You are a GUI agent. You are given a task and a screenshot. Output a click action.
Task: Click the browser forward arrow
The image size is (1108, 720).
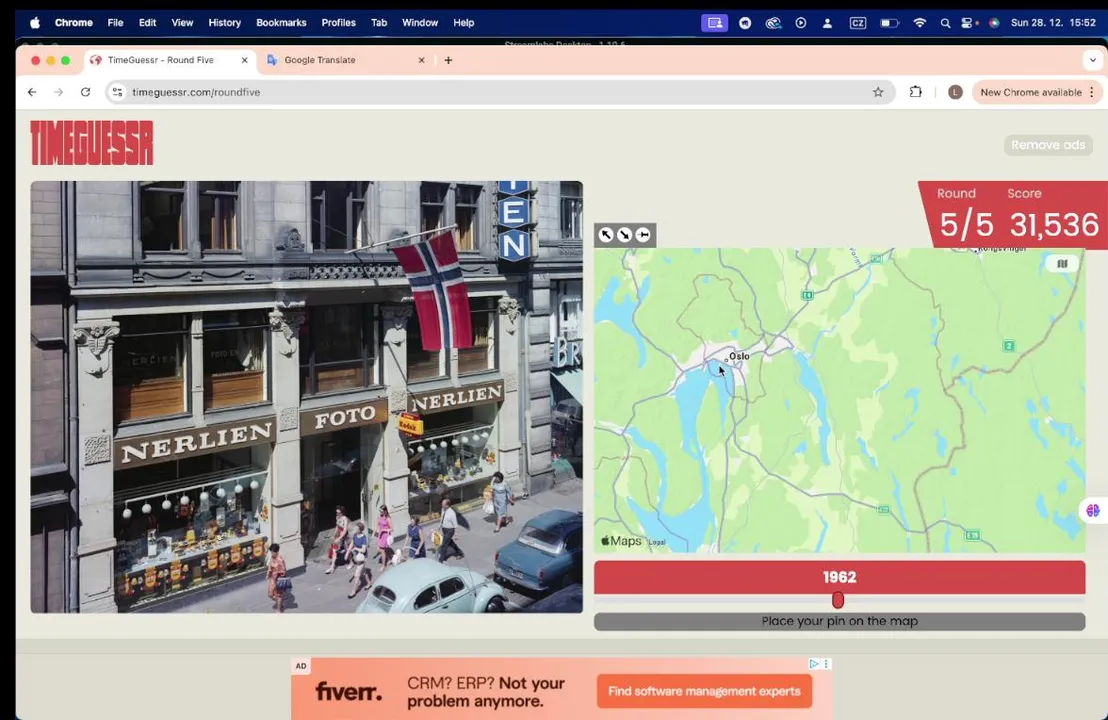click(x=59, y=92)
